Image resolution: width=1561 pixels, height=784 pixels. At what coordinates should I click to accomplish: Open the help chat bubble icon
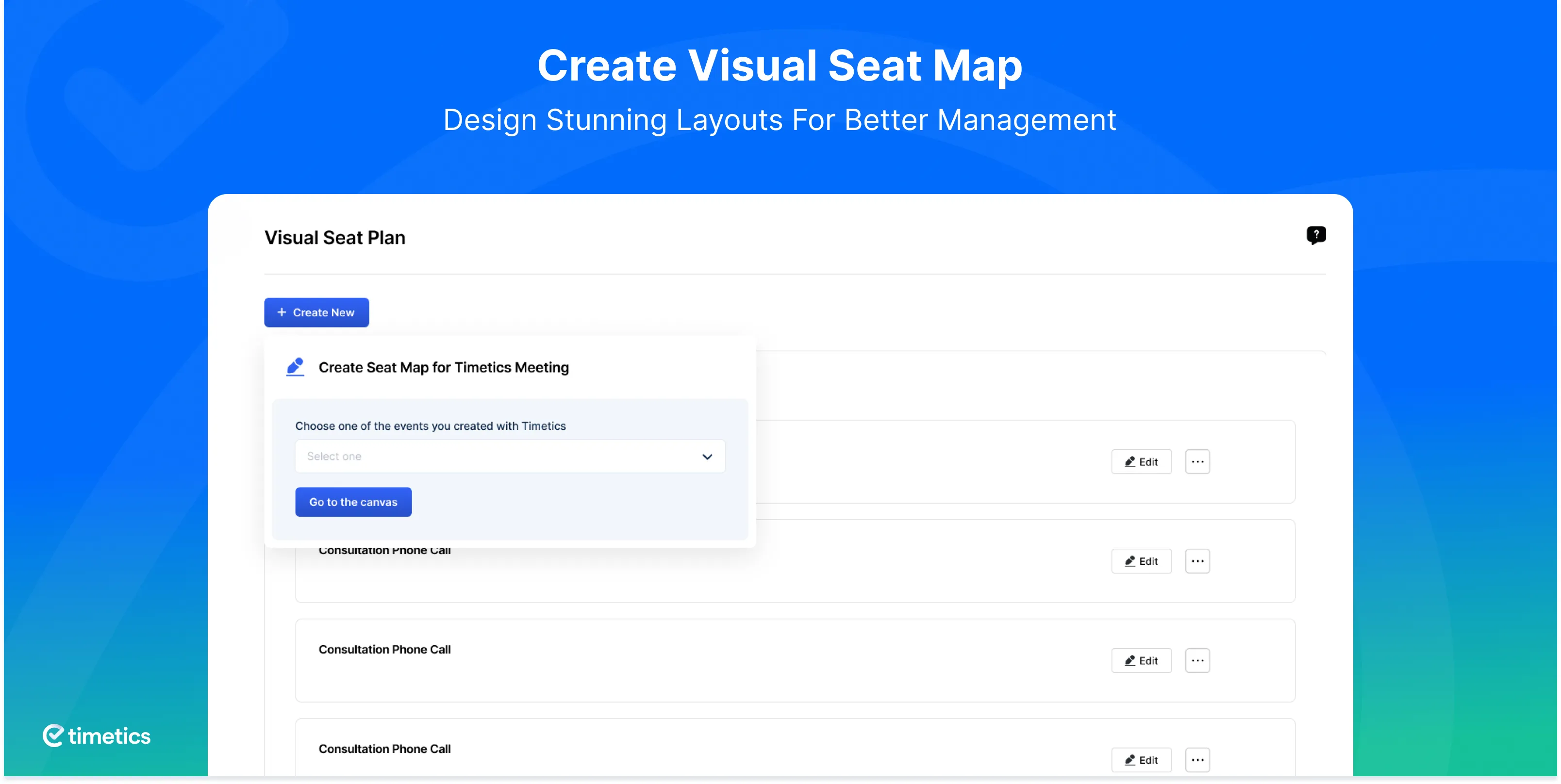(x=1315, y=235)
